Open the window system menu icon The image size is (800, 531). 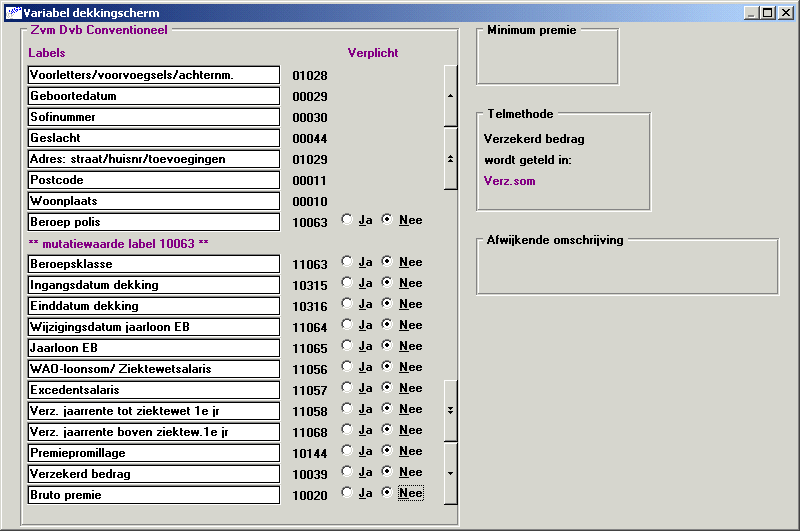click(x=13, y=12)
